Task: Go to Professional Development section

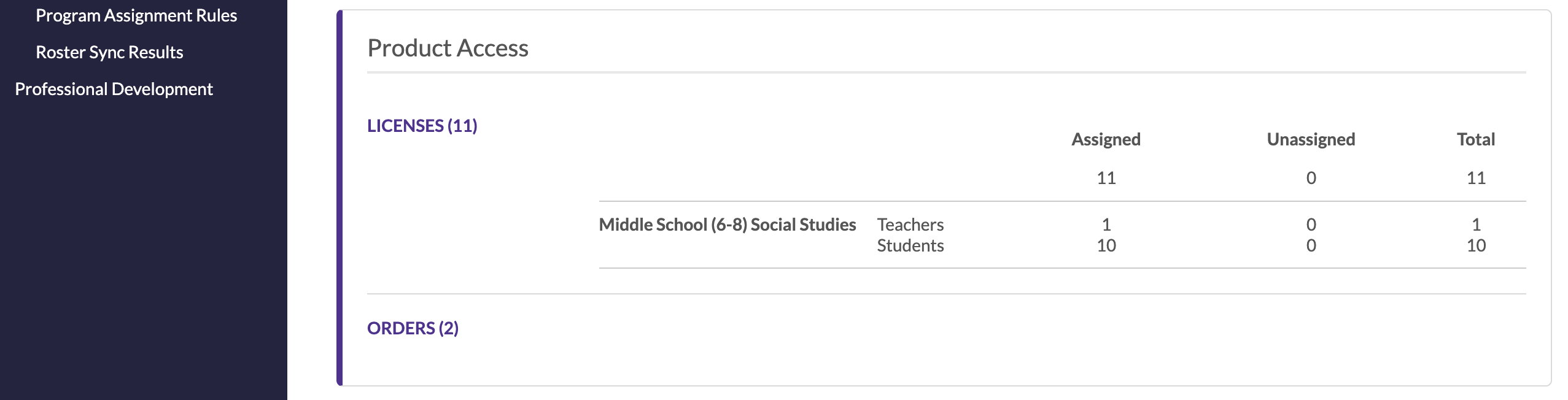Action: pos(114,90)
